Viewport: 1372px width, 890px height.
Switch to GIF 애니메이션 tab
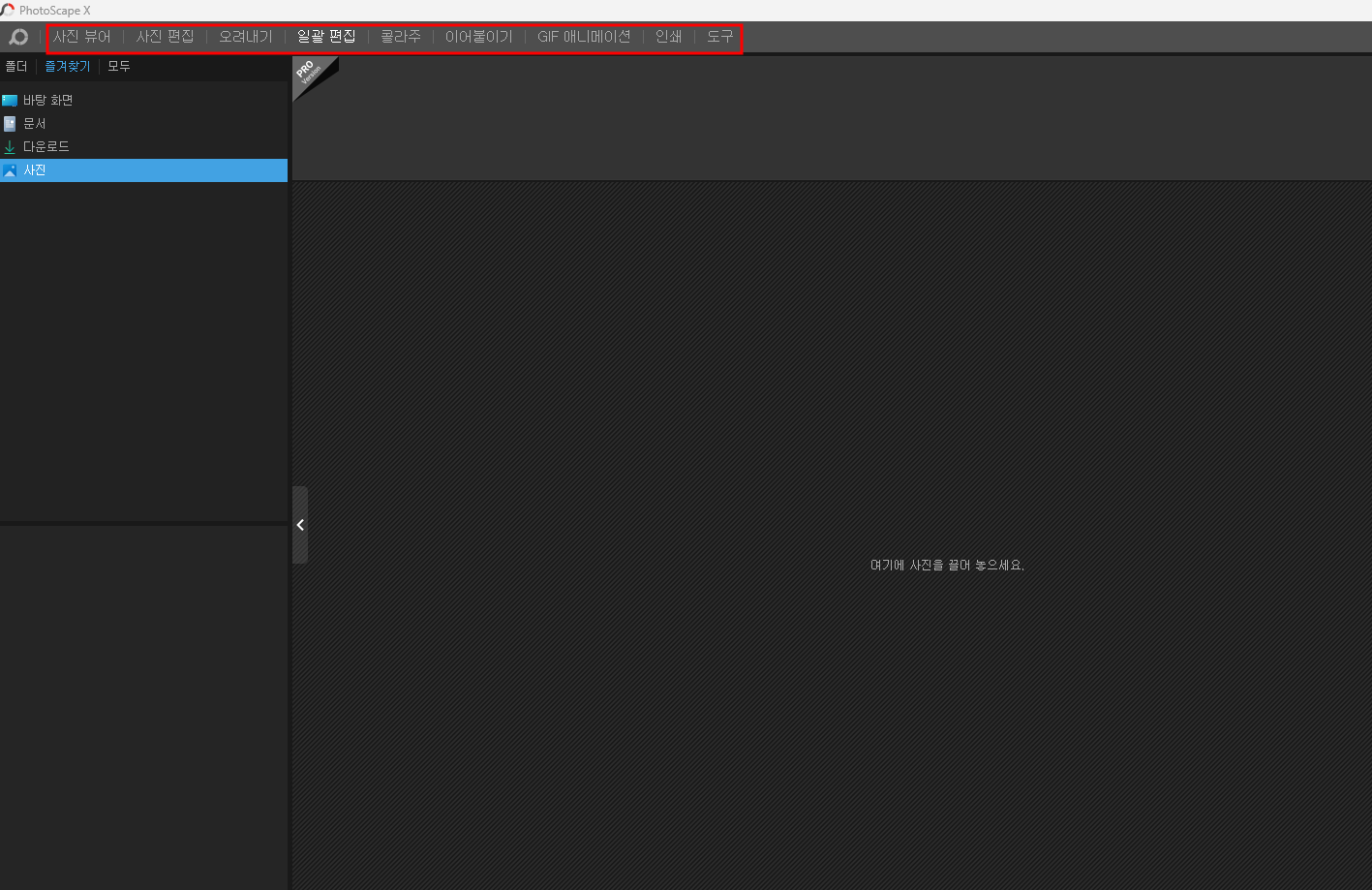[584, 37]
